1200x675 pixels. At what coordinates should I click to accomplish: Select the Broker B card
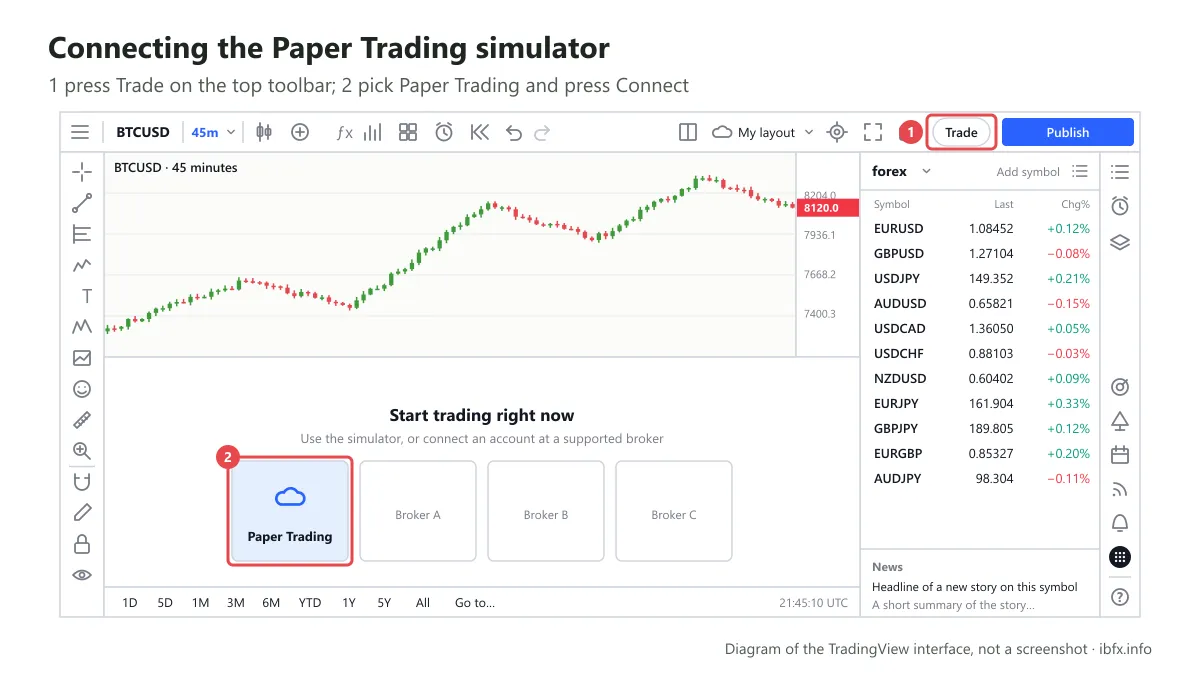(x=546, y=511)
